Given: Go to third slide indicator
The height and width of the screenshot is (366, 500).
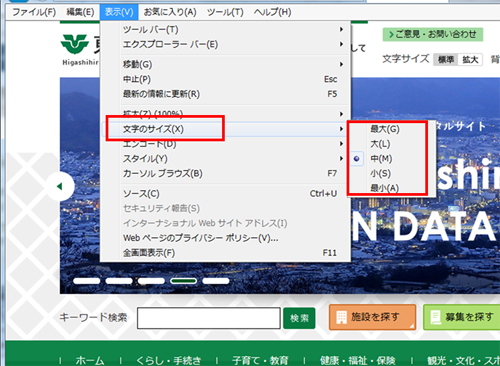Looking at the screenshot, I should 151,281.
